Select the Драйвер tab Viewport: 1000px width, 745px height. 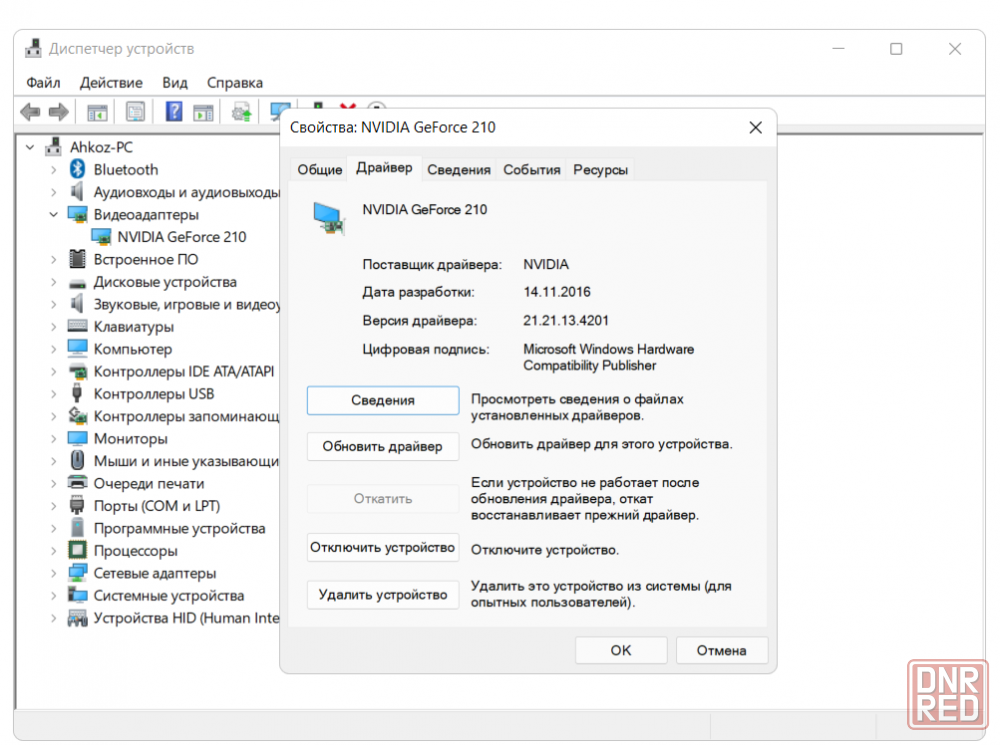384,168
